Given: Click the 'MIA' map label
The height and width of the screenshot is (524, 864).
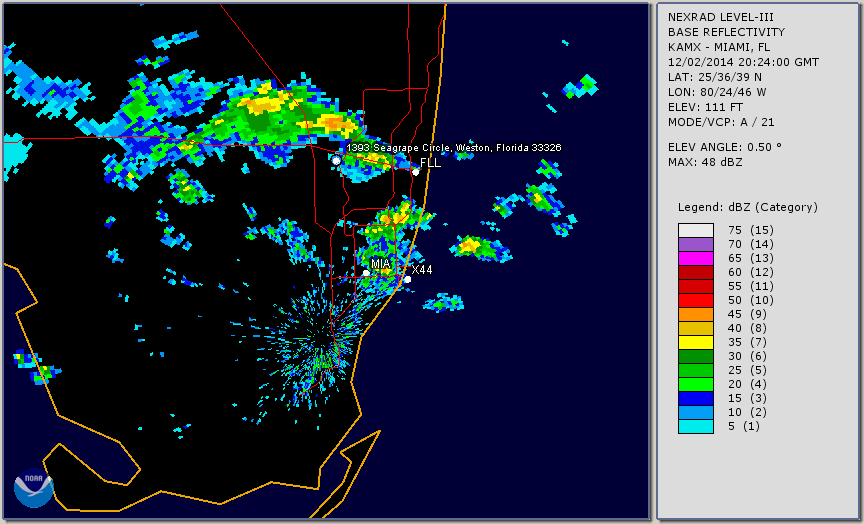Looking at the screenshot, I should coord(381,264).
